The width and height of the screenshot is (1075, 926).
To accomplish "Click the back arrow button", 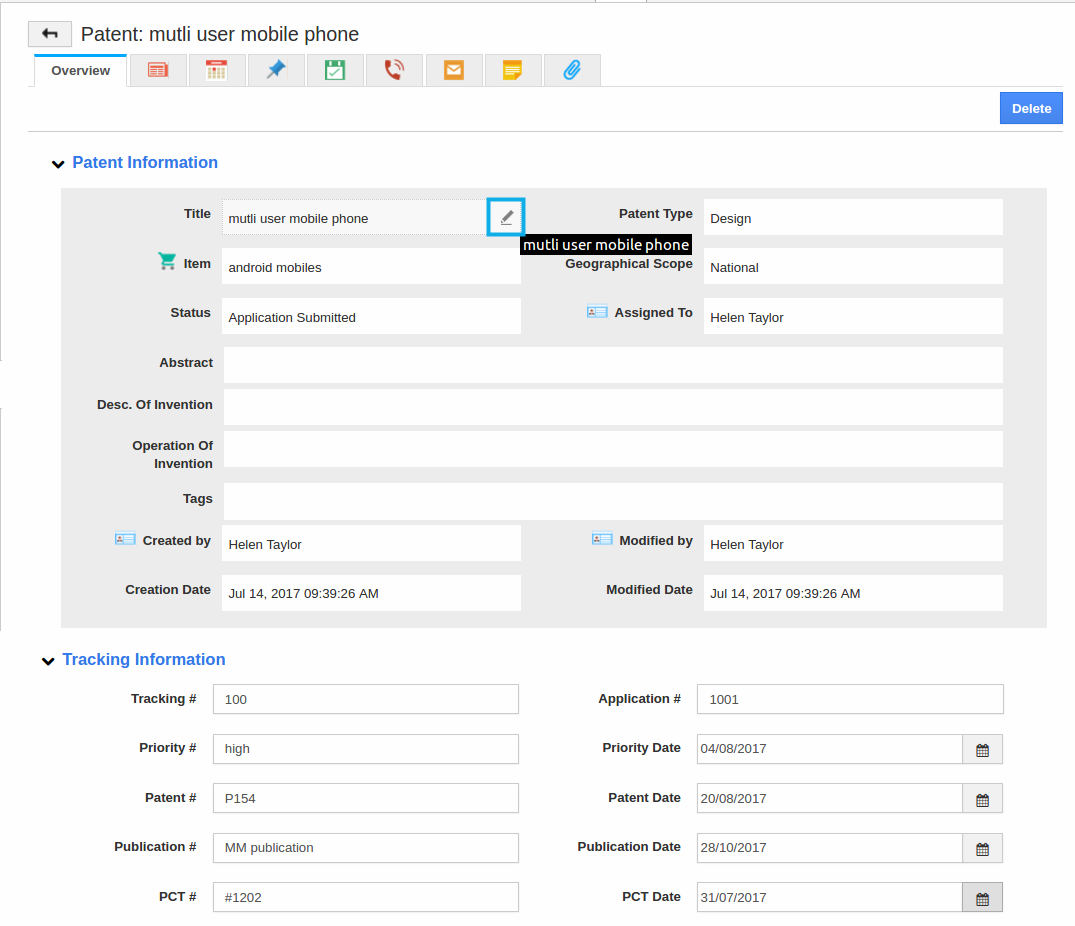I will click(x=49, y=34).
